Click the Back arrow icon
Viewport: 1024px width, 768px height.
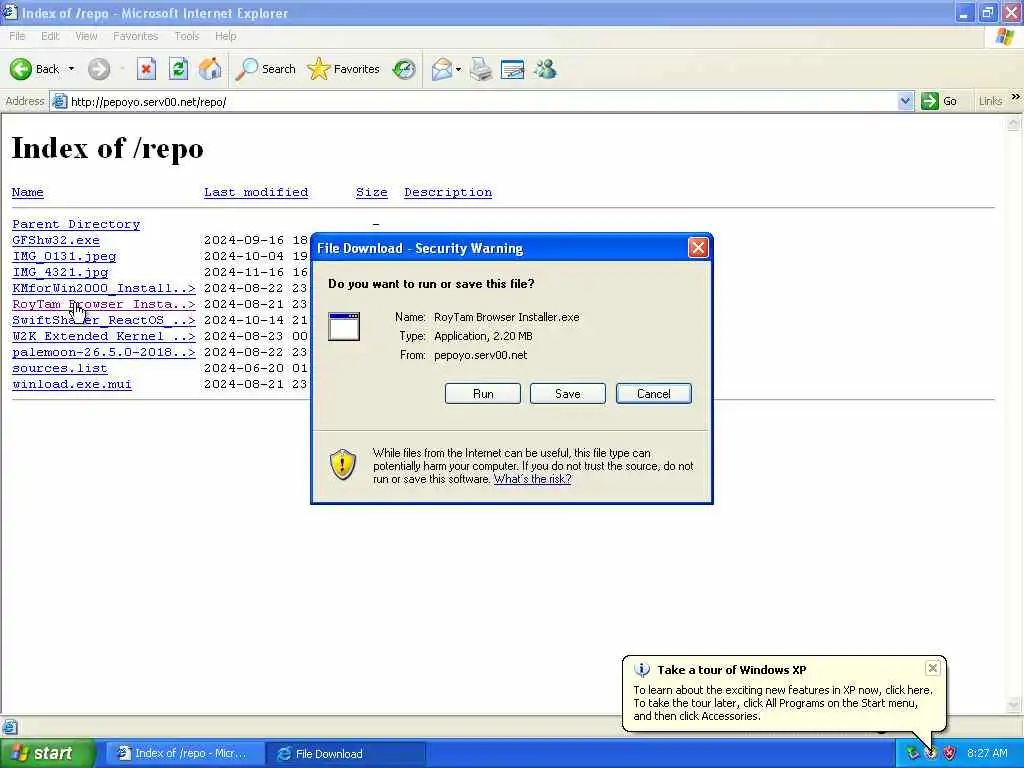21,69
